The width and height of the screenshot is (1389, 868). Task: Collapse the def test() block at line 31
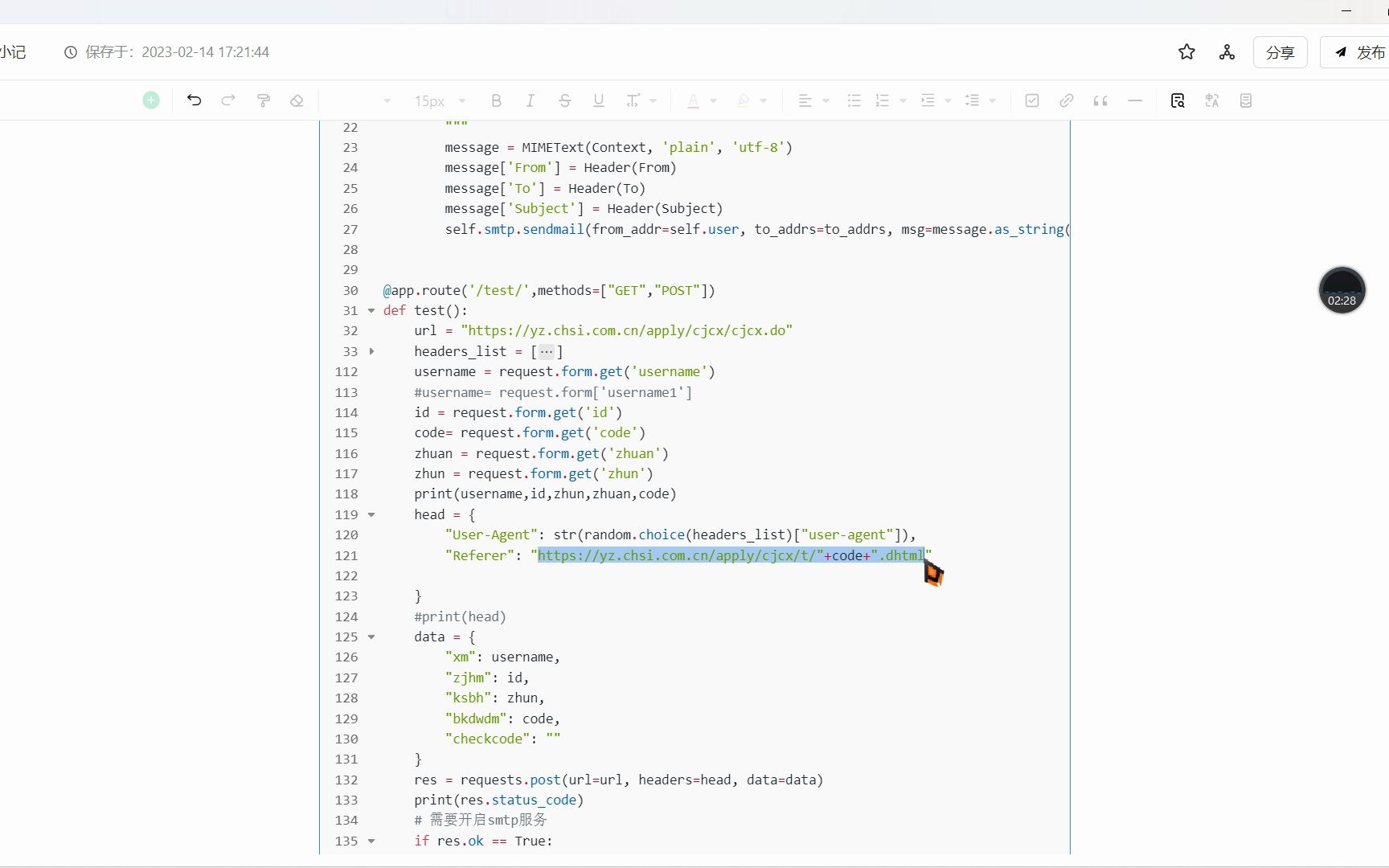[x=371, y=310]
